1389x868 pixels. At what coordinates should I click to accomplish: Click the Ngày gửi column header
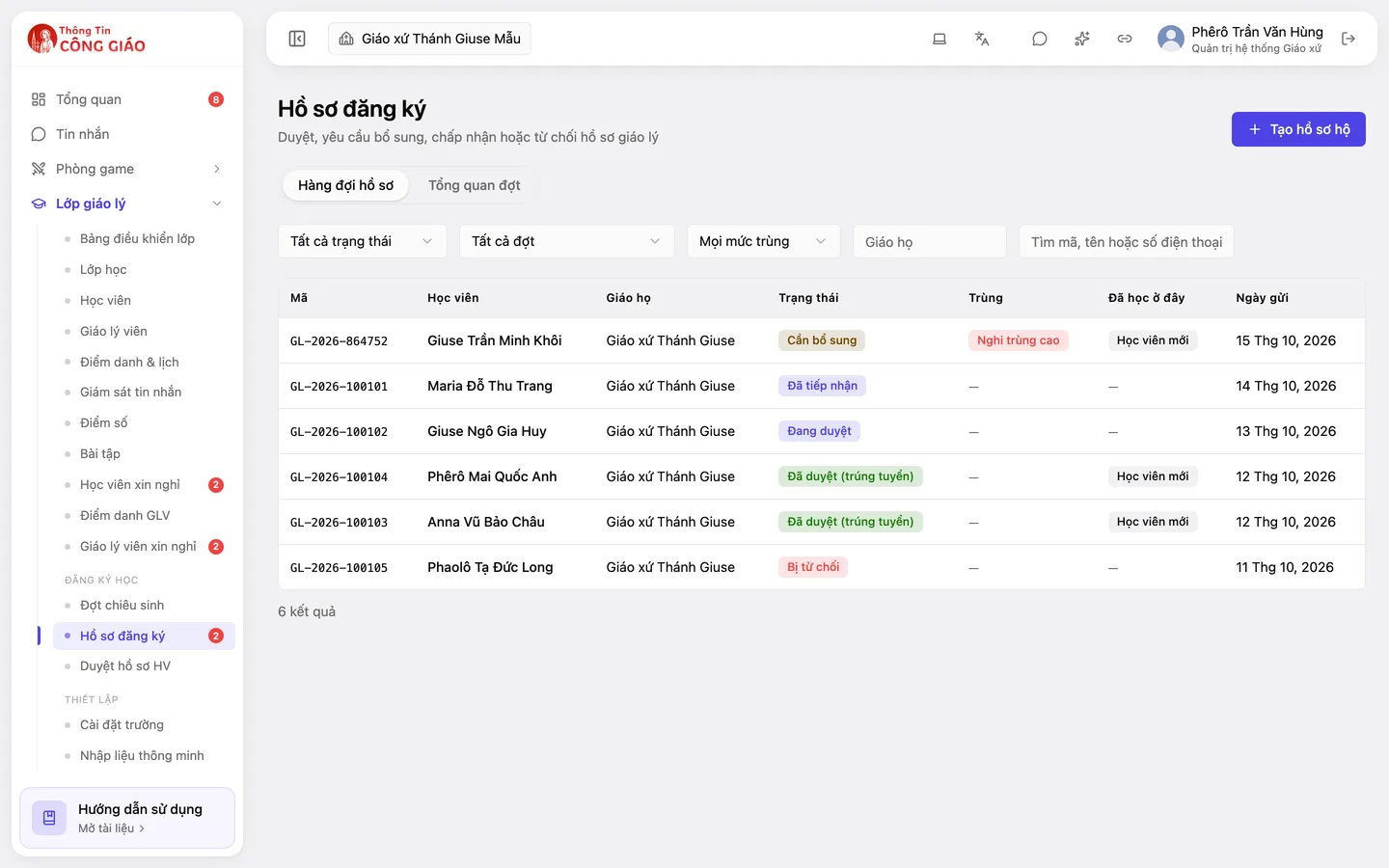click(1262, 298)
